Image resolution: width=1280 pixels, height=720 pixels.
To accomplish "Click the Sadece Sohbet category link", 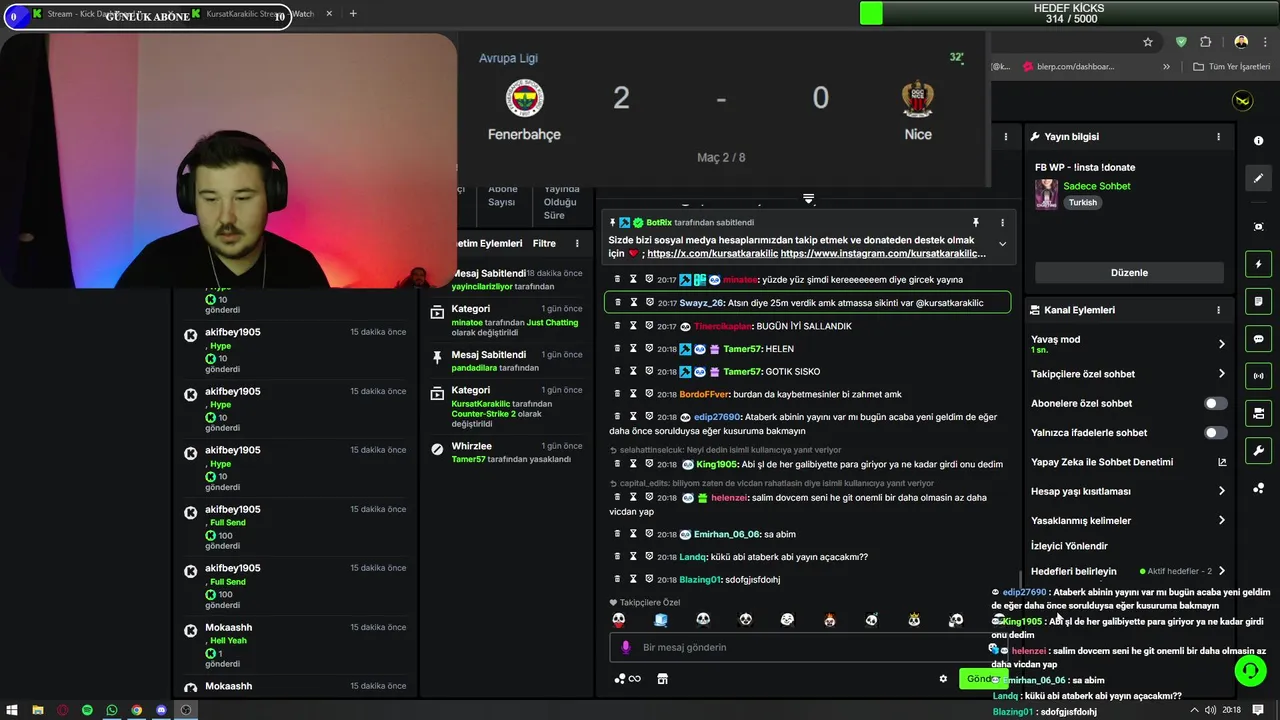I will click(x=1097, y=186).
